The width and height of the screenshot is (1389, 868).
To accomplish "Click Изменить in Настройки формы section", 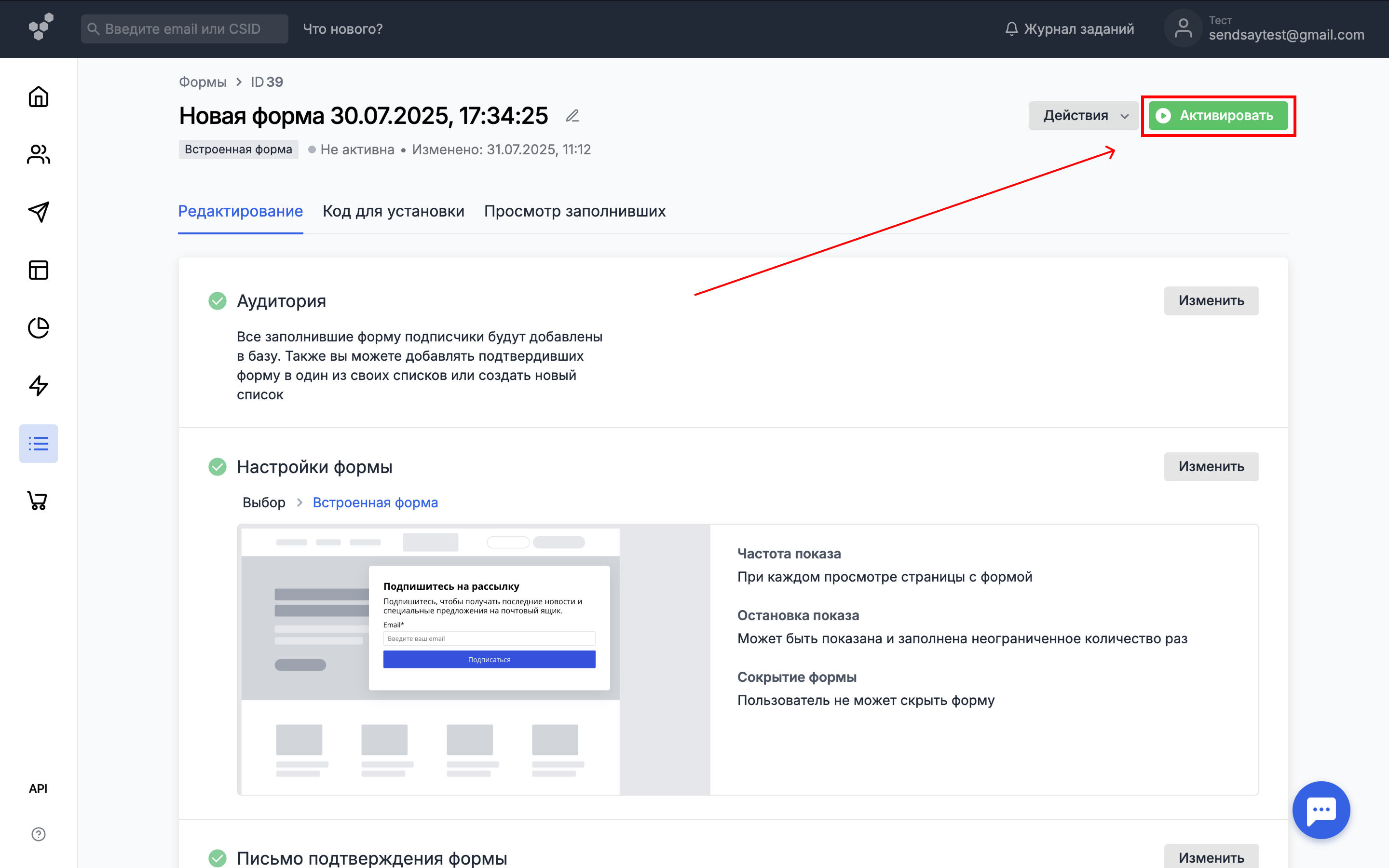I will pos(1211,467).
